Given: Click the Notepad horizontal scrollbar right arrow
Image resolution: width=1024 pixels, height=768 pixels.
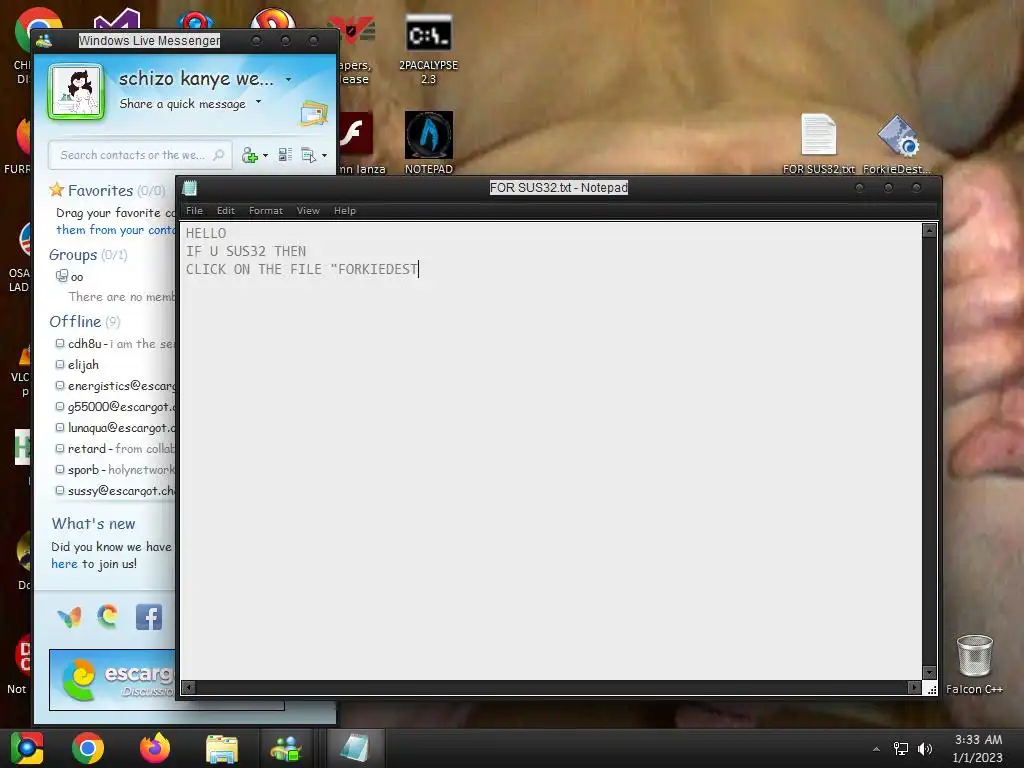Looking at the screenshot, I should pyautogui.click(x=914, y=687).
